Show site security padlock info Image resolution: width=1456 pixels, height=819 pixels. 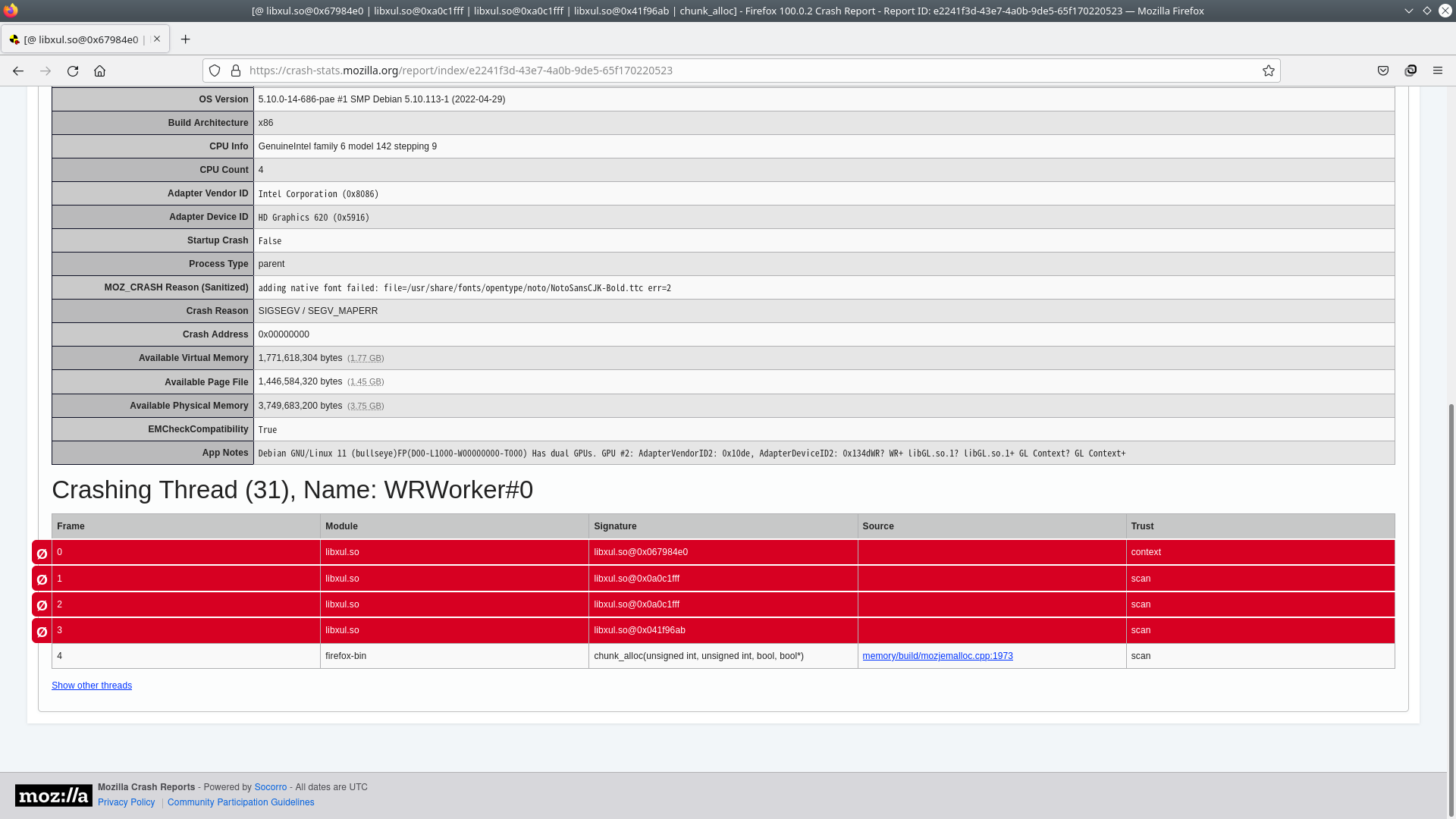point(236,71)
